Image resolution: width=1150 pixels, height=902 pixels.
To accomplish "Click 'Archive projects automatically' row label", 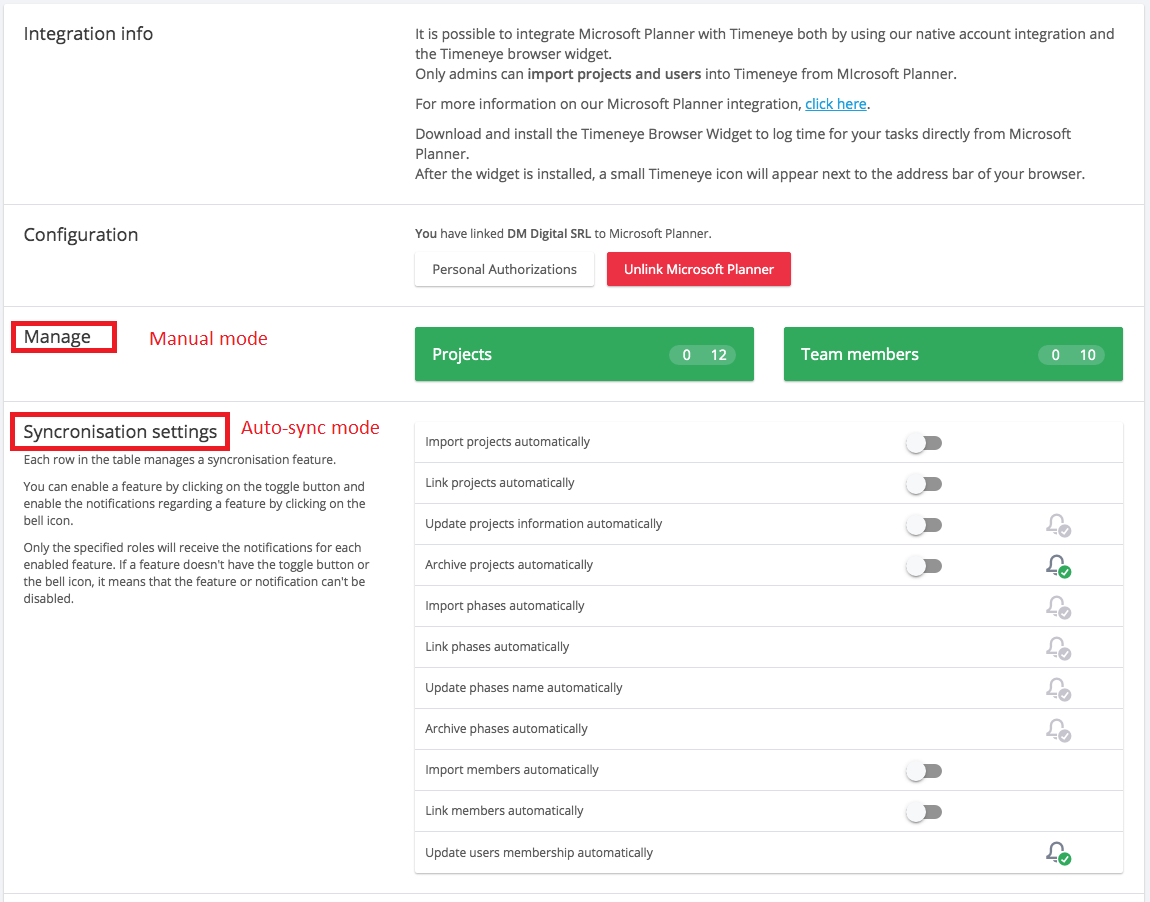I will point(509,565).
